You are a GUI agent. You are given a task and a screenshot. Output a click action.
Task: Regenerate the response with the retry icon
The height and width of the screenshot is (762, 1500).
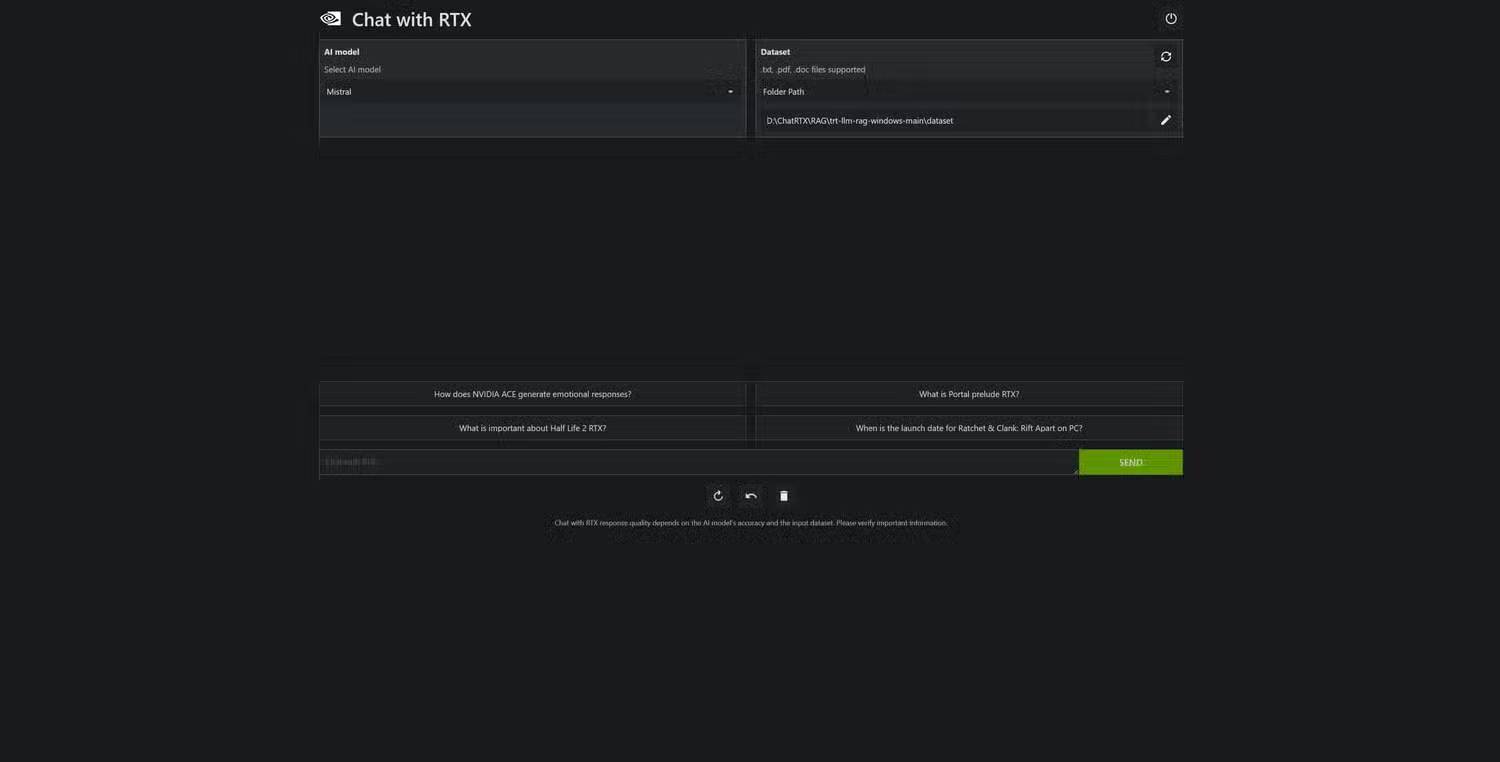pyautogui.click(x=718, y=496)
